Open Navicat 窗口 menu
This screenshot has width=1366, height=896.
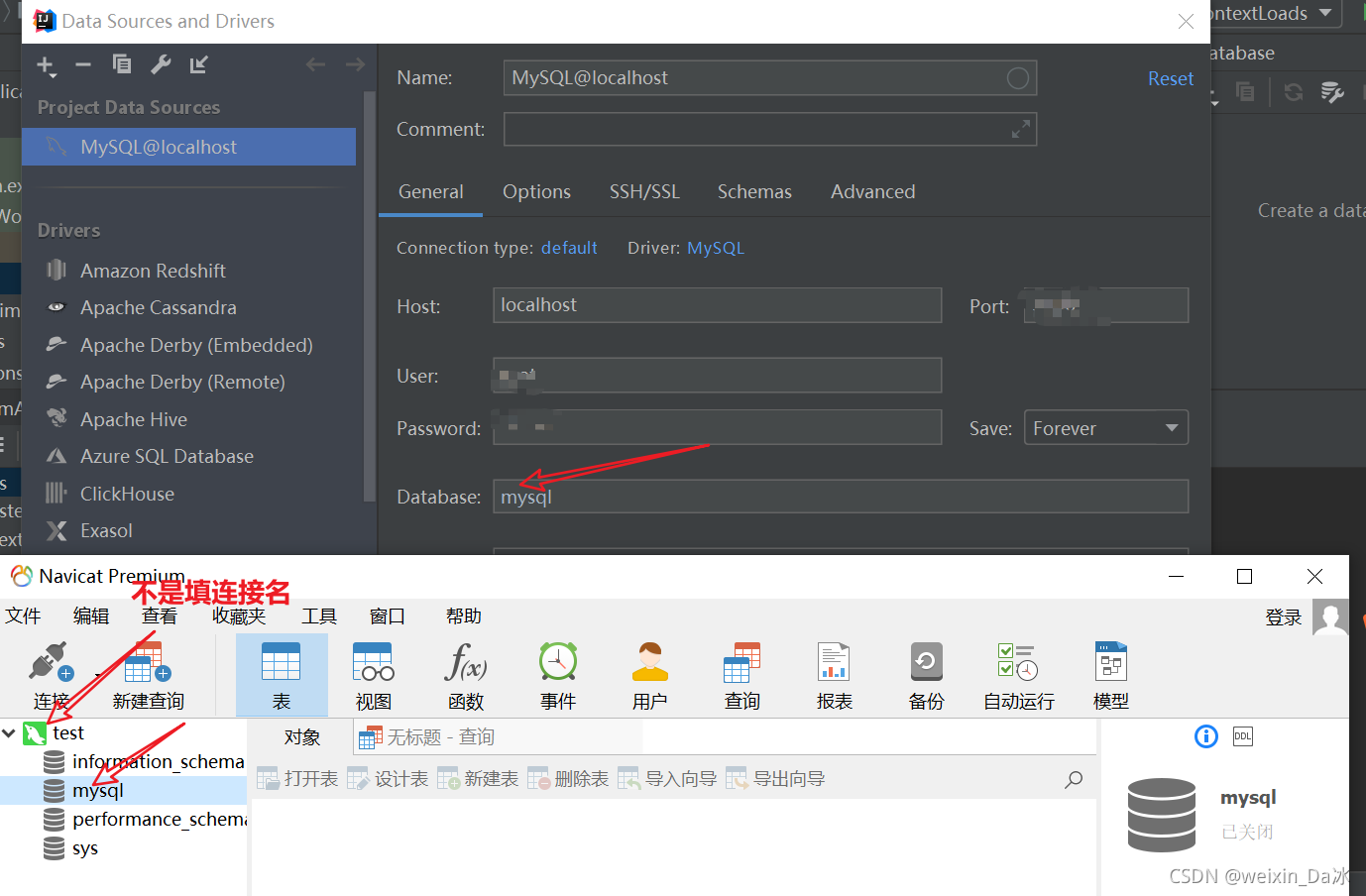(388, 616)
